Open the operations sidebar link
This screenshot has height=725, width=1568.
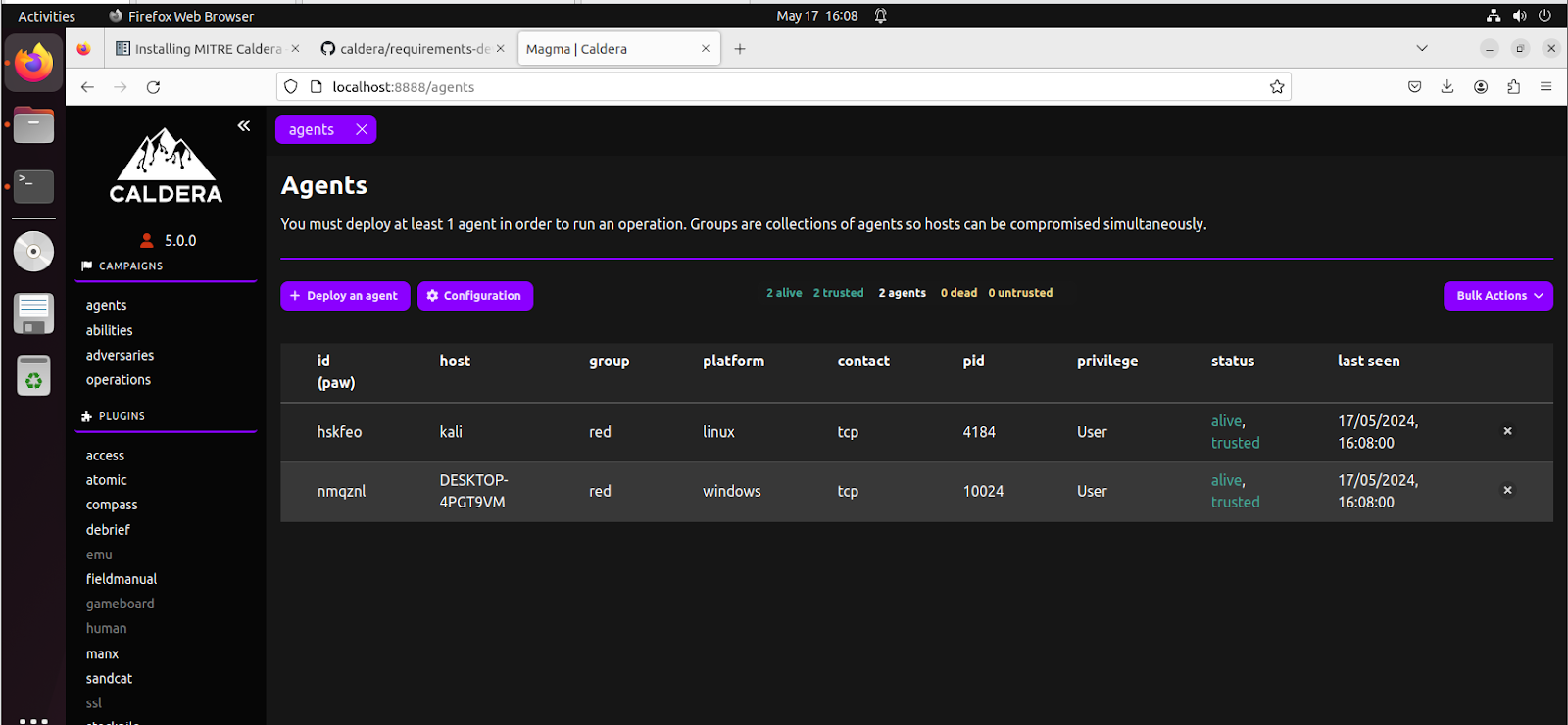point(119,379)
